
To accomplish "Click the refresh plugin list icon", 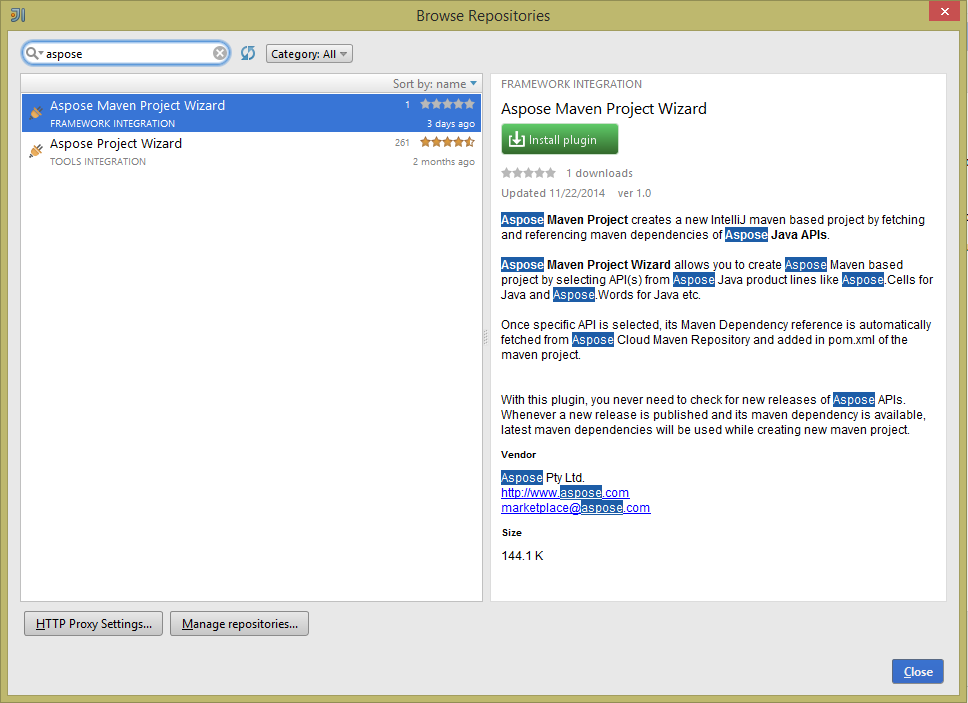I will (248, 52).
